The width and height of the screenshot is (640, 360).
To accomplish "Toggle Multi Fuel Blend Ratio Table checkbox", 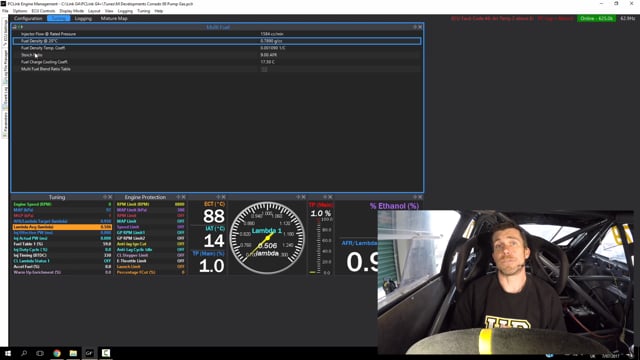I will pos(264,69).
